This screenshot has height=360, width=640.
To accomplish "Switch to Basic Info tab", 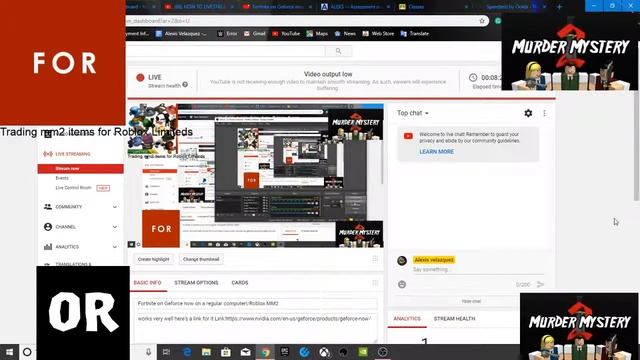I will [147, 282].
